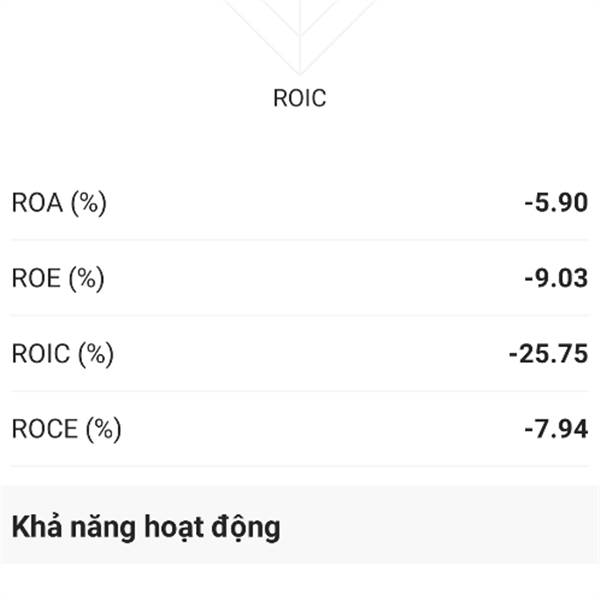Tap the radar chart right diagonal gridline
Viewport: 600px width, 600px height.
pos(338,36)
